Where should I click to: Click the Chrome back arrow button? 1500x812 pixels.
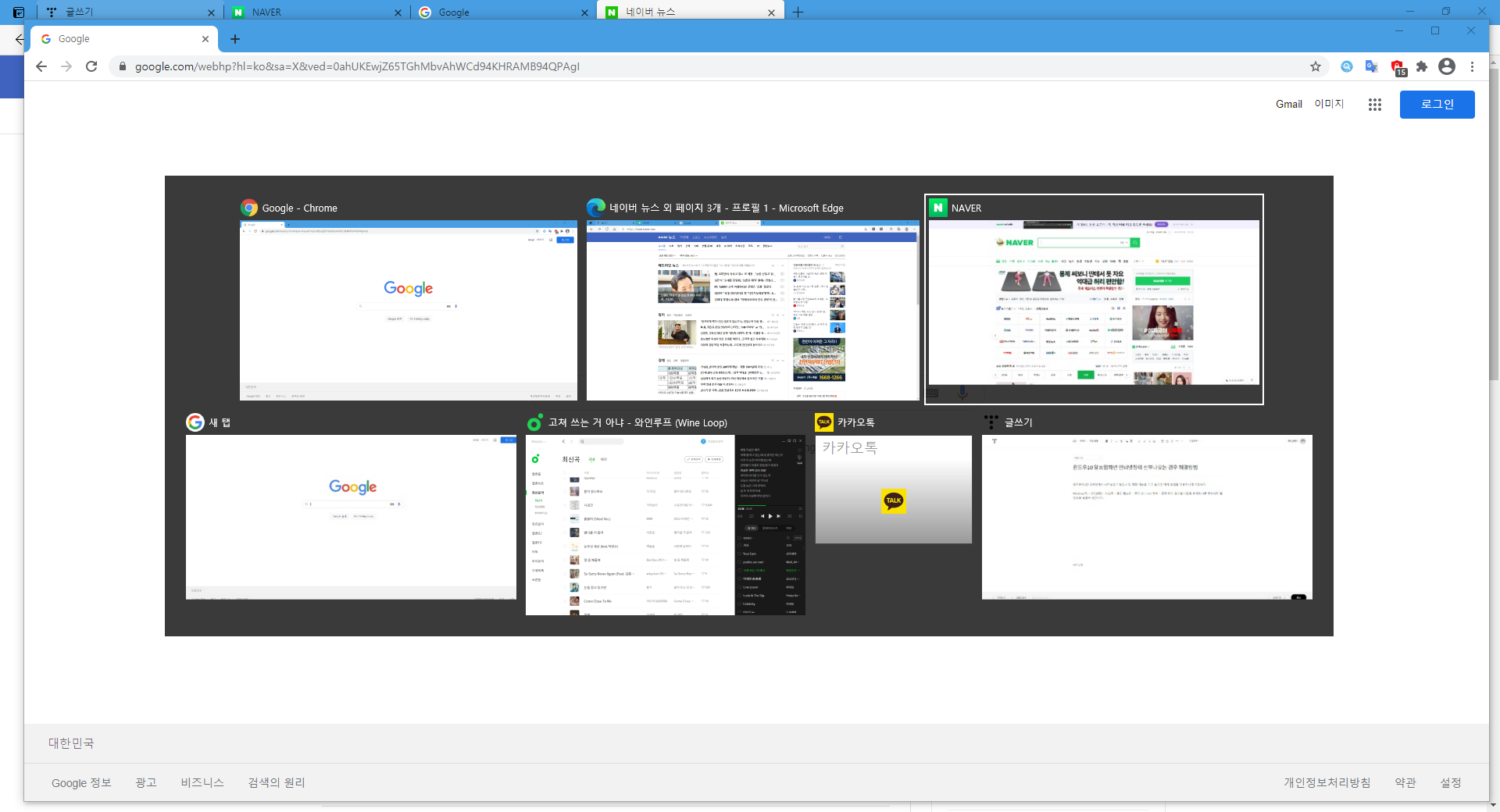coord(41,66)
